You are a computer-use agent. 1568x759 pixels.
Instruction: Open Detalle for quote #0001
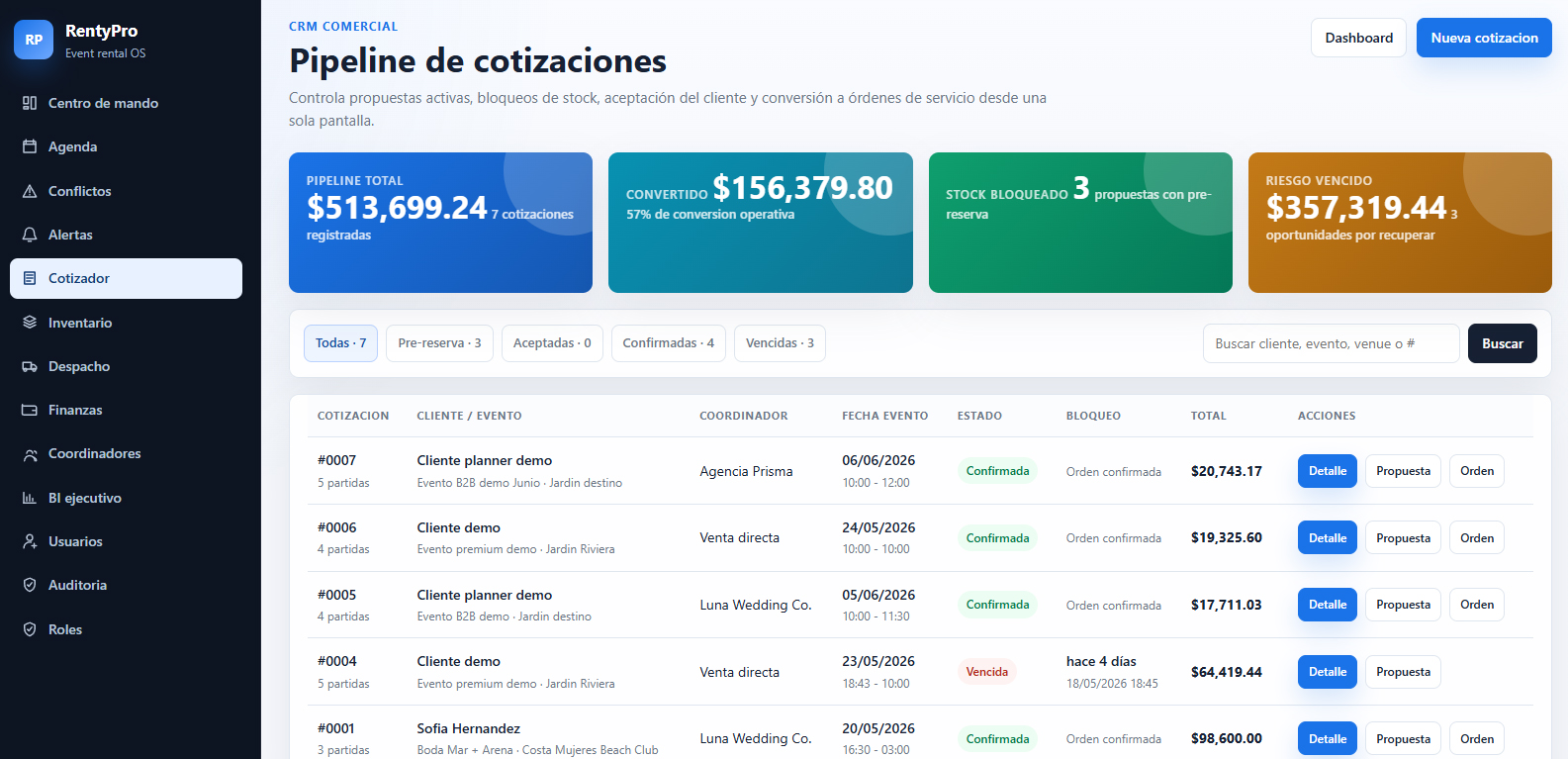tap(1328, 738)
